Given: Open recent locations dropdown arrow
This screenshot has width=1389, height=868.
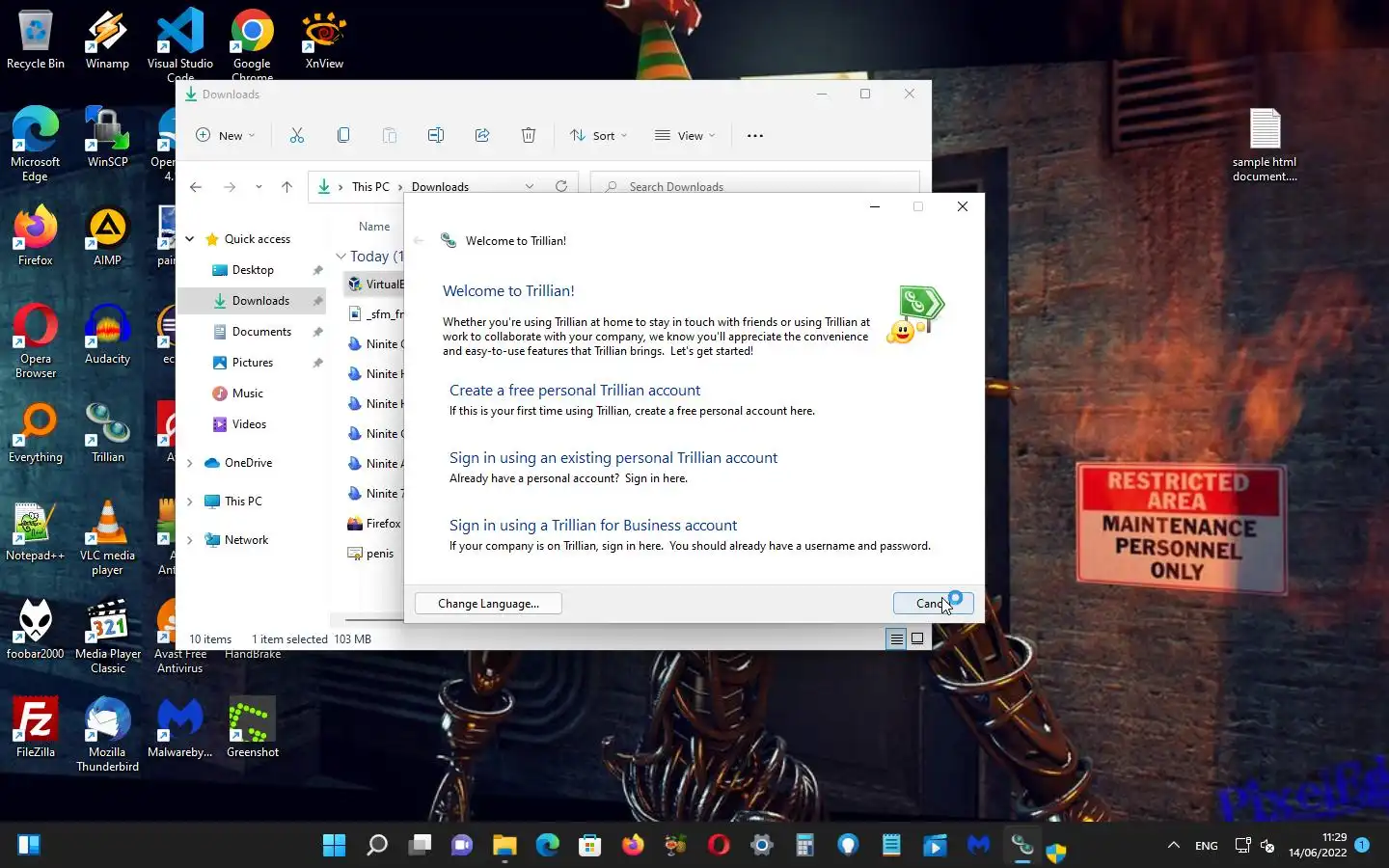Looking at the screenshot, I should point(259,187).
